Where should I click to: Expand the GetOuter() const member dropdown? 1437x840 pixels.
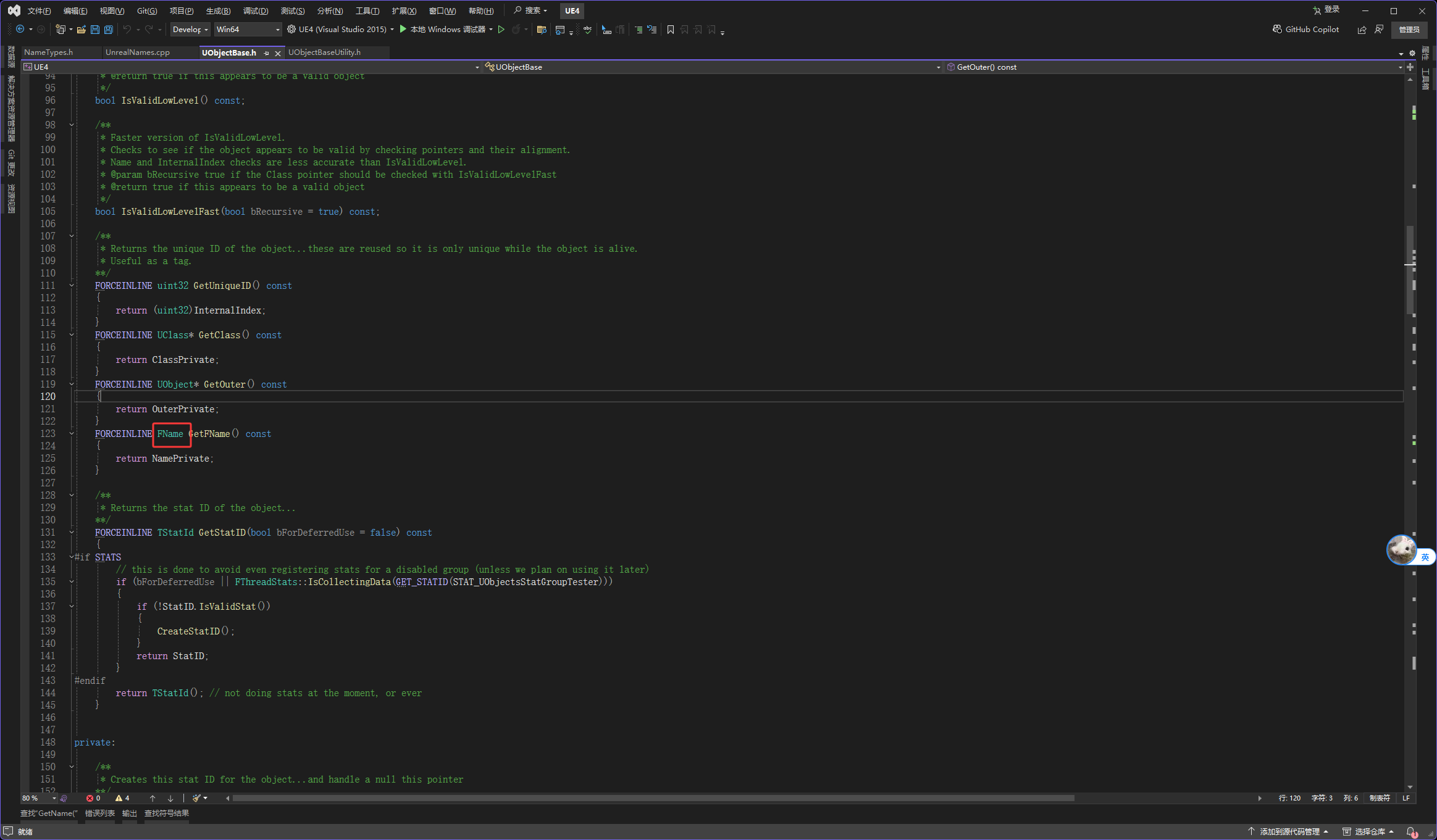point(1400,67)
